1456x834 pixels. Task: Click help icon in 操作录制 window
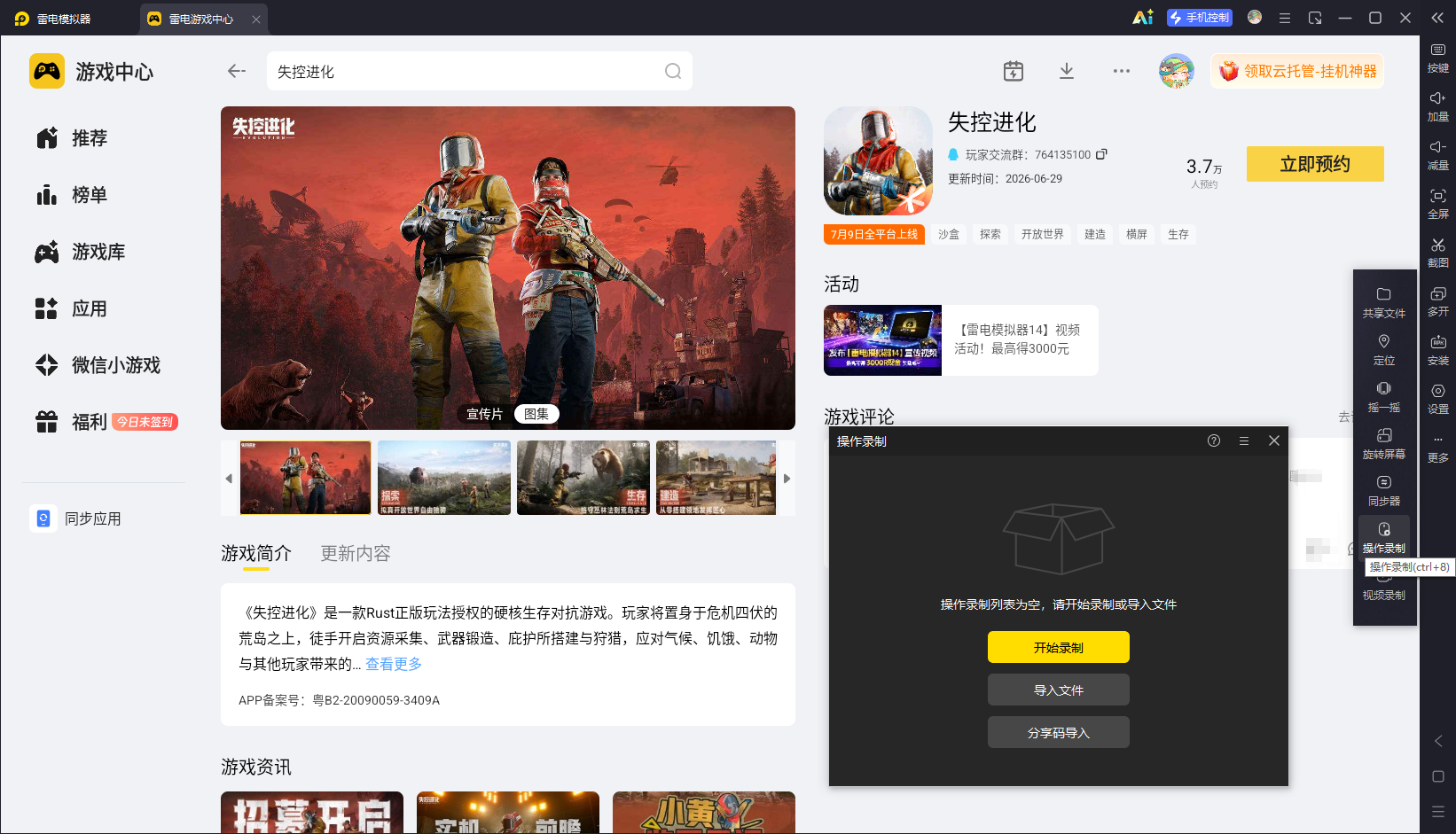1214,440
